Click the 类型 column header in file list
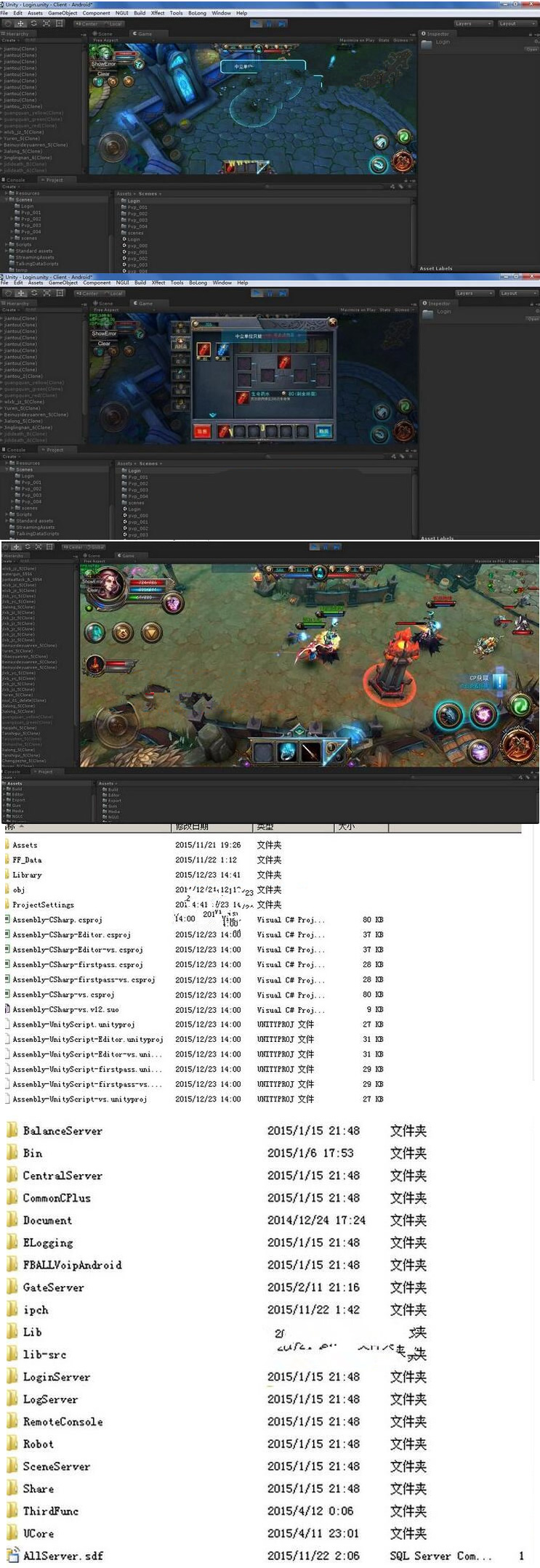 (265, 827)
